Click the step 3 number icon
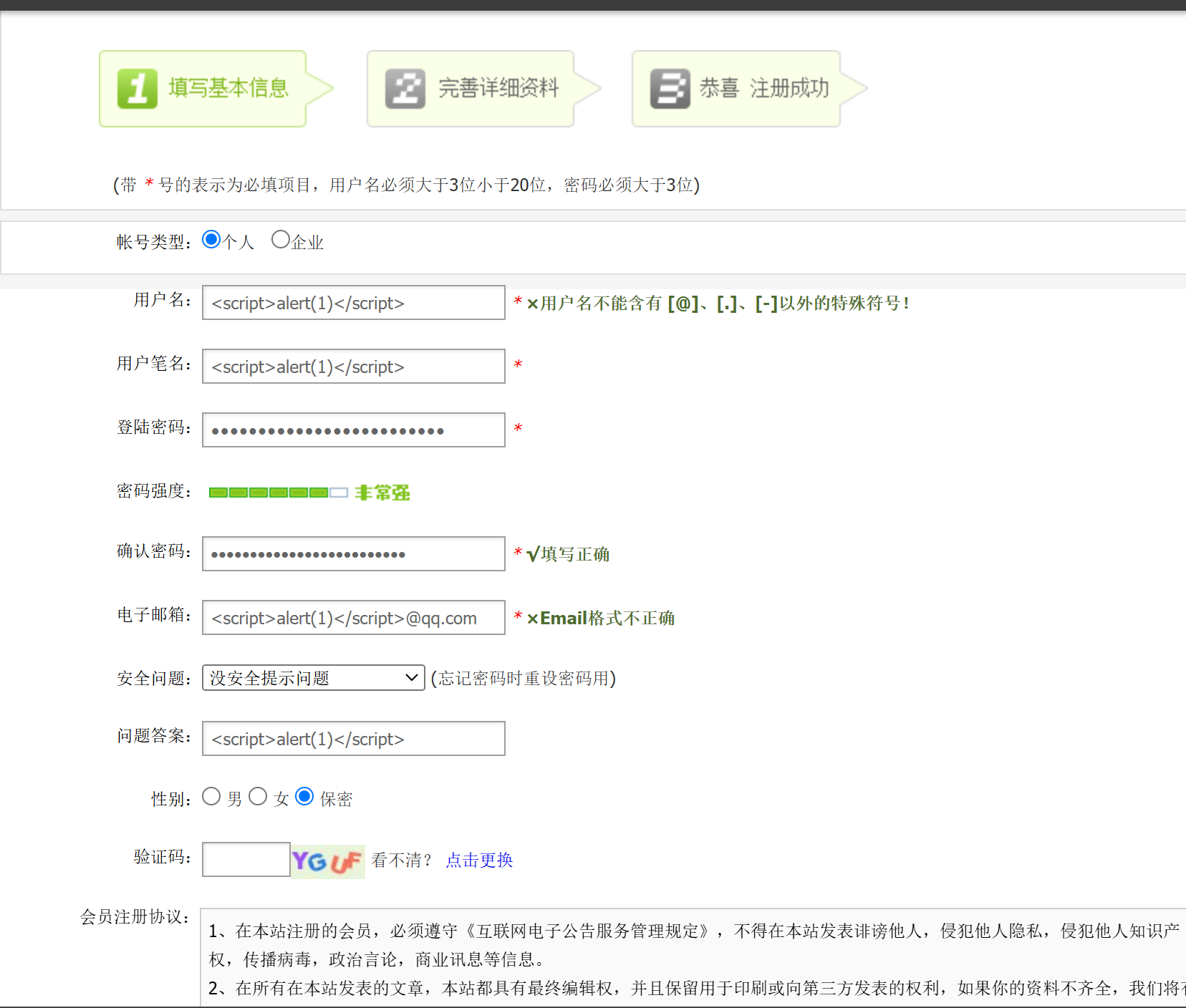This screenshot has height=1008, width=1186. (x=670, y=89)
